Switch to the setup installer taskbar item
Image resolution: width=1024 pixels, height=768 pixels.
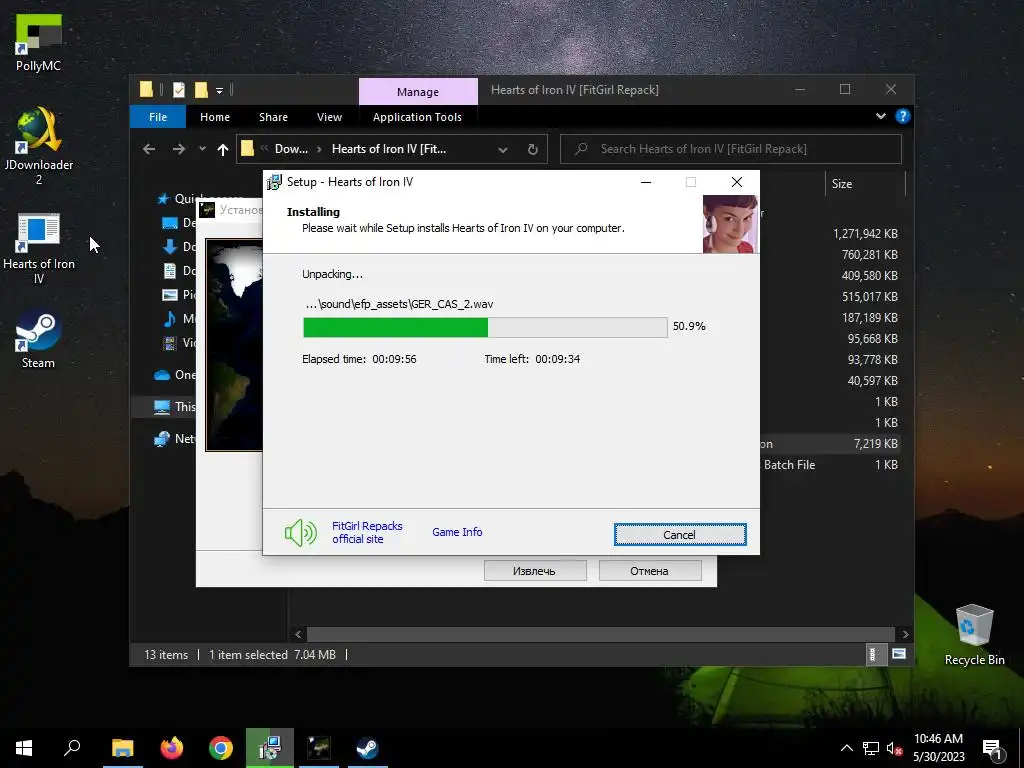tap(270, 748)
